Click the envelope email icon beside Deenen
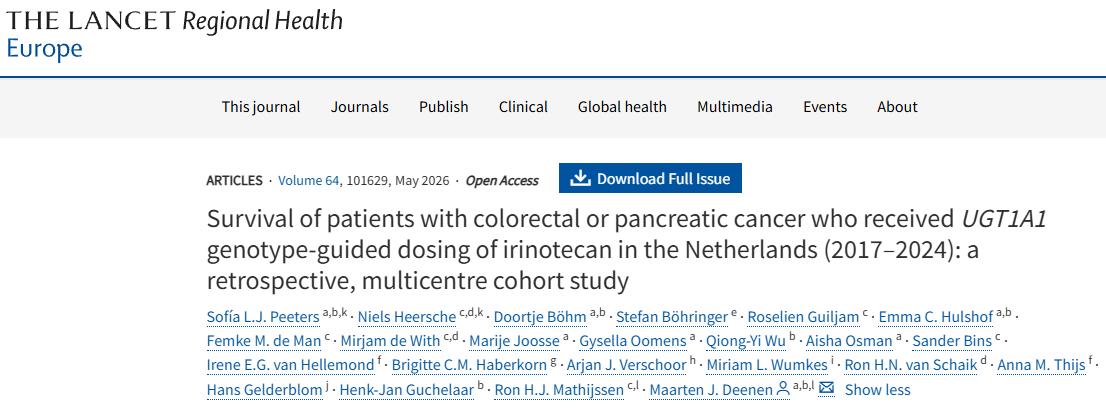This screenshot has width=1106, height=408. click(x=826, y=389)
